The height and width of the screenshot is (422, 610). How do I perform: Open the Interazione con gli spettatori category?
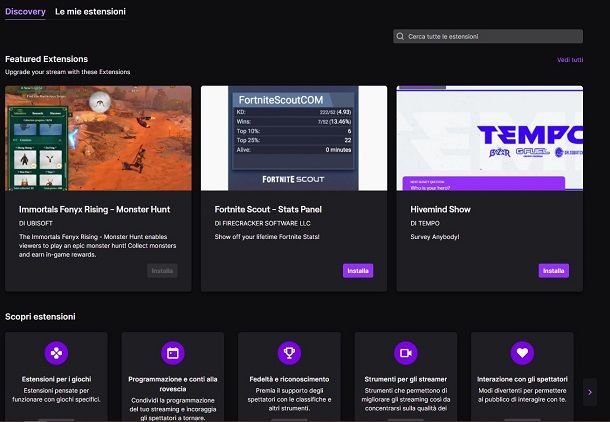tap(522, 376)
